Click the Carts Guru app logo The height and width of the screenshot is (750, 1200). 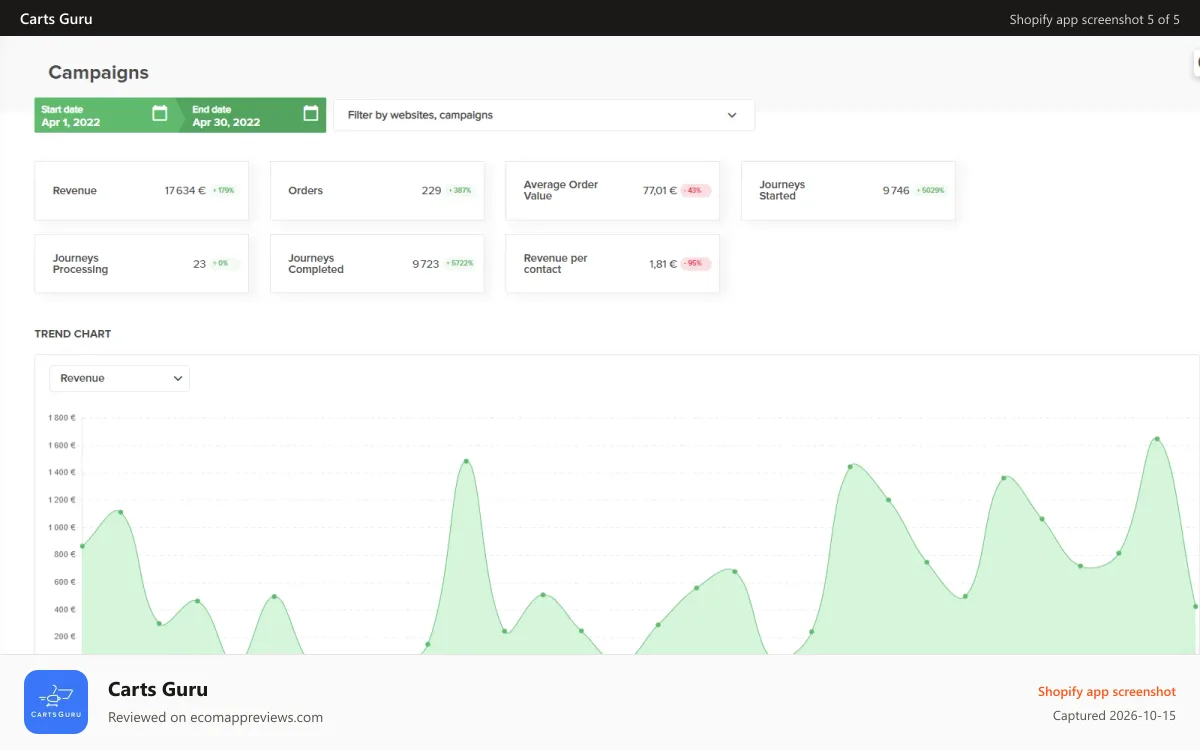pos(56,702)
